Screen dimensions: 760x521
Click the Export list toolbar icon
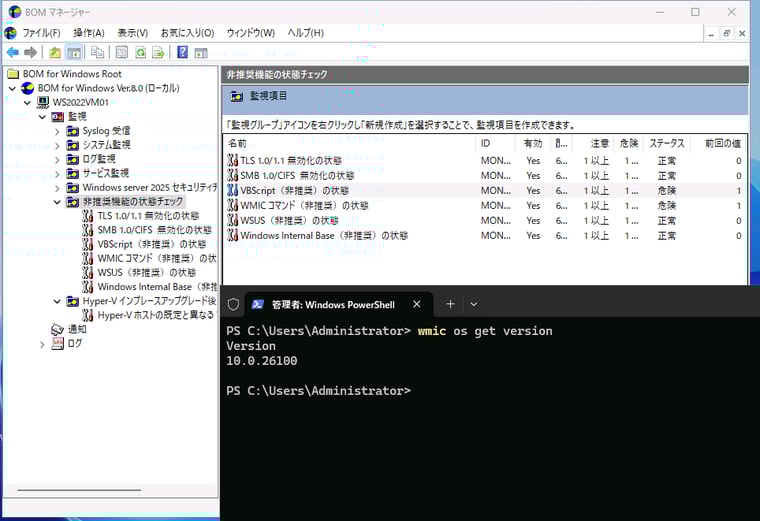158,52
